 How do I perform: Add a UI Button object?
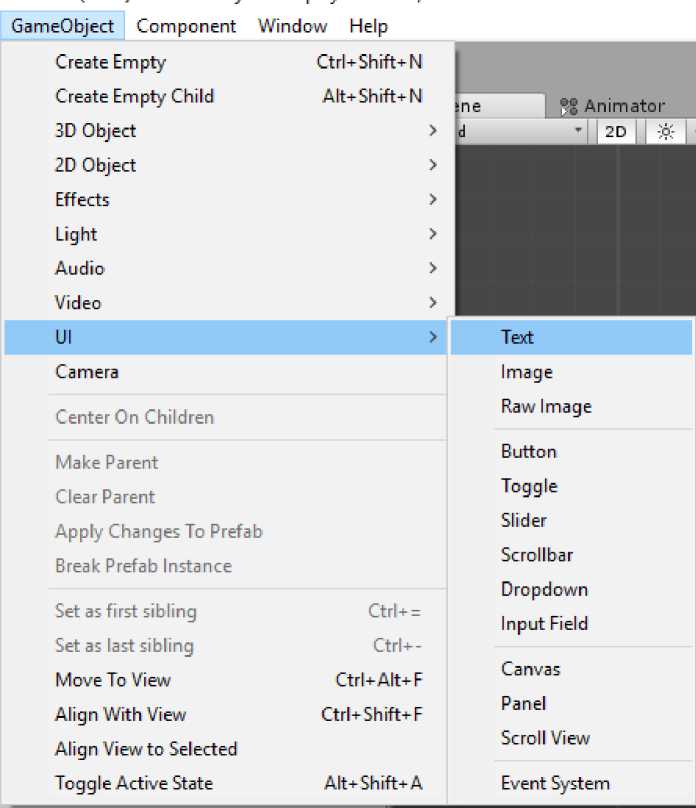tap(529, 451)
